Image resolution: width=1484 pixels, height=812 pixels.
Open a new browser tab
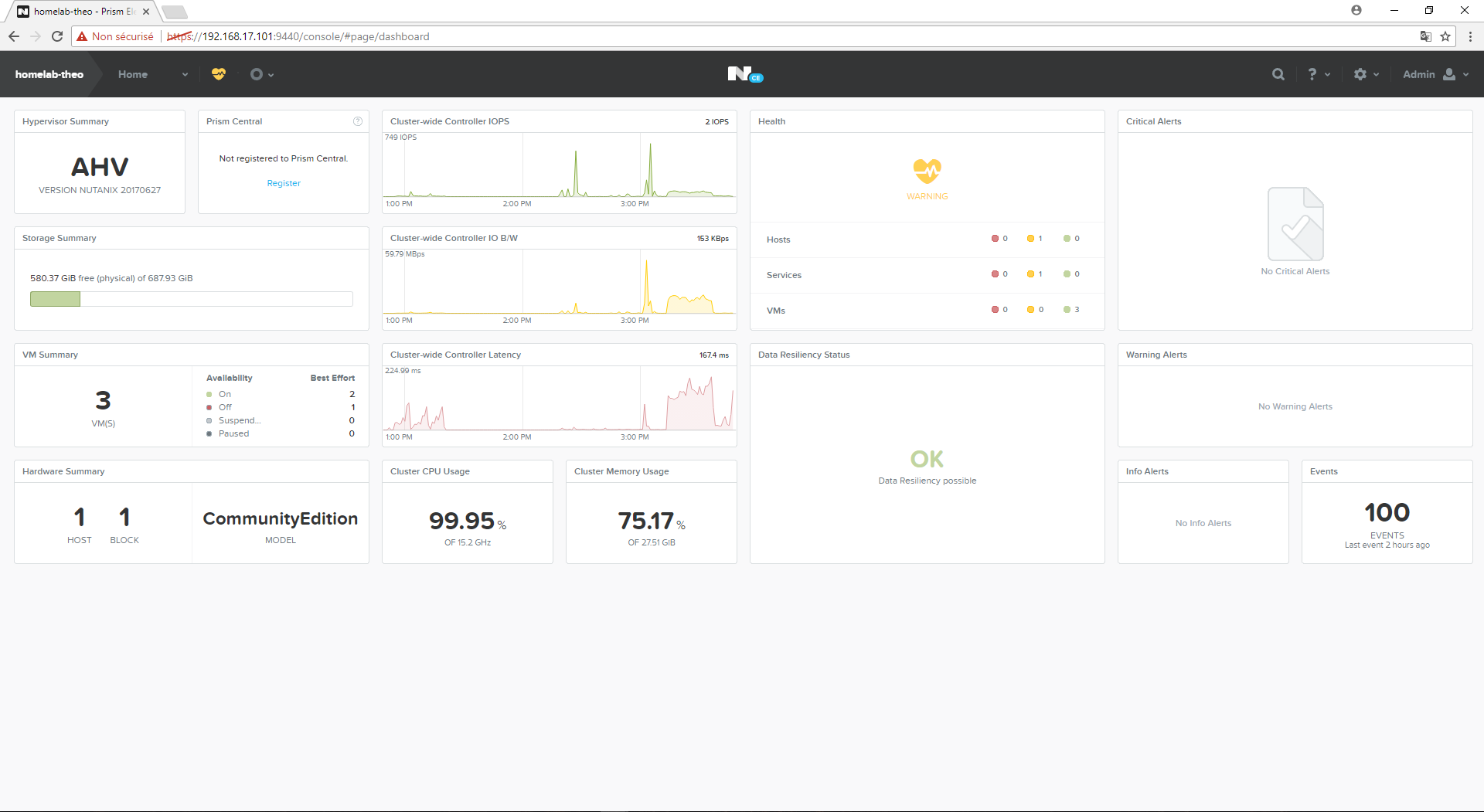pyautogui.click(x=175, y=12)
